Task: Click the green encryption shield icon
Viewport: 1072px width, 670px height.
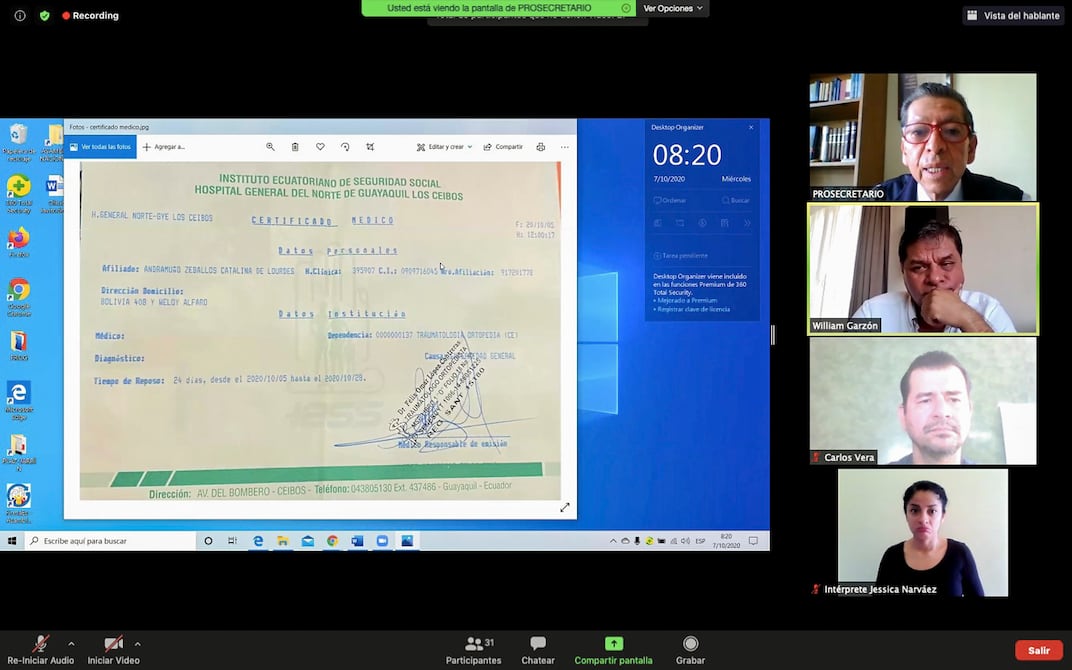Action: tap(44, 16)
